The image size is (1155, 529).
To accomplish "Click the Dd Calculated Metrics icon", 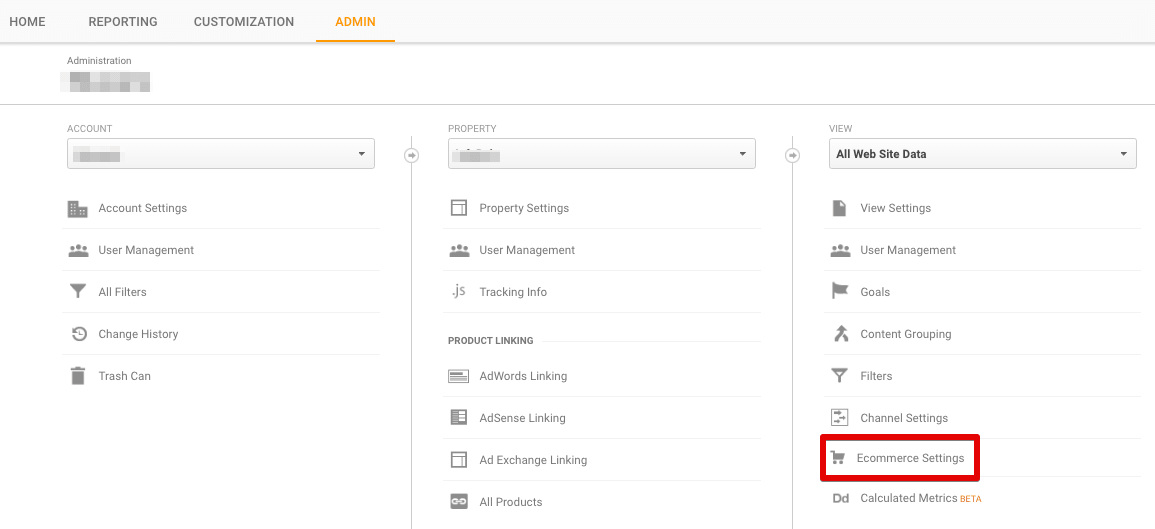I will pyautogui.click(x=840, y=499).
